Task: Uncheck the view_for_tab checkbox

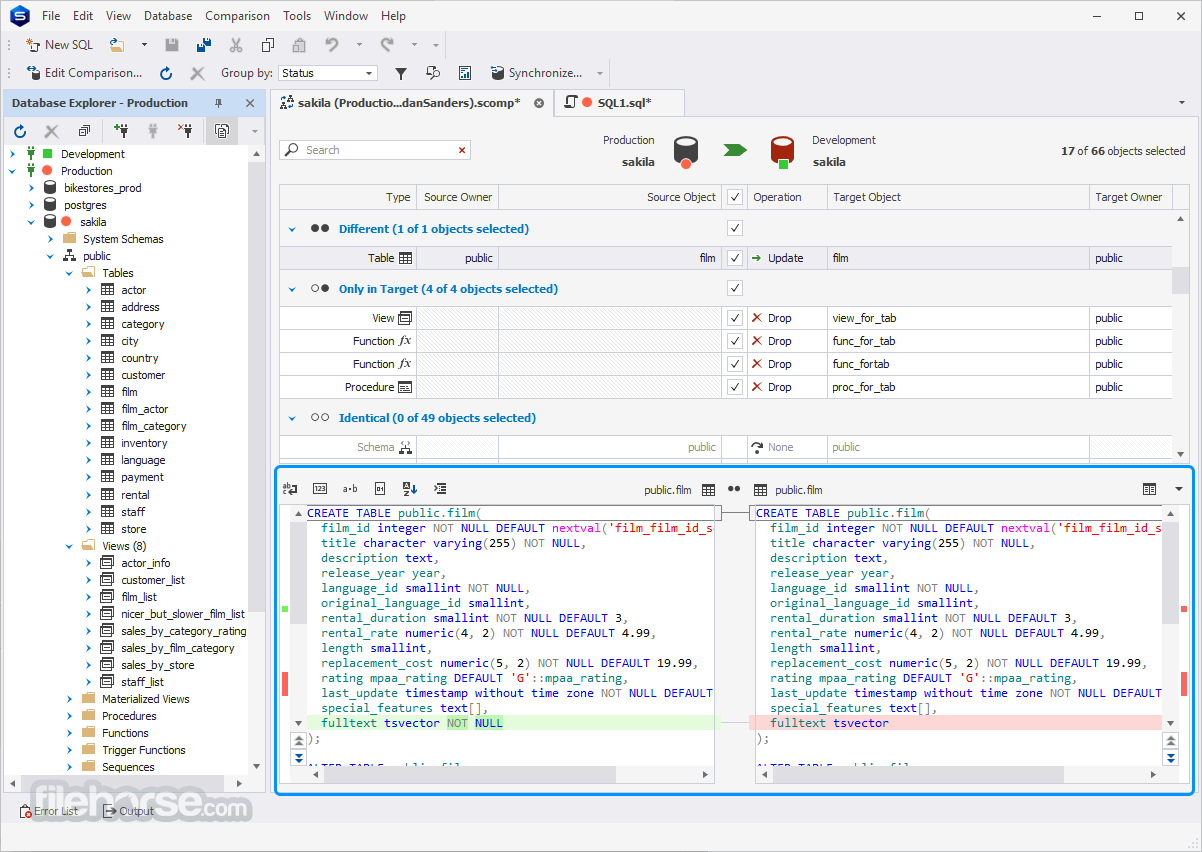Action: [x=735, y=318]
